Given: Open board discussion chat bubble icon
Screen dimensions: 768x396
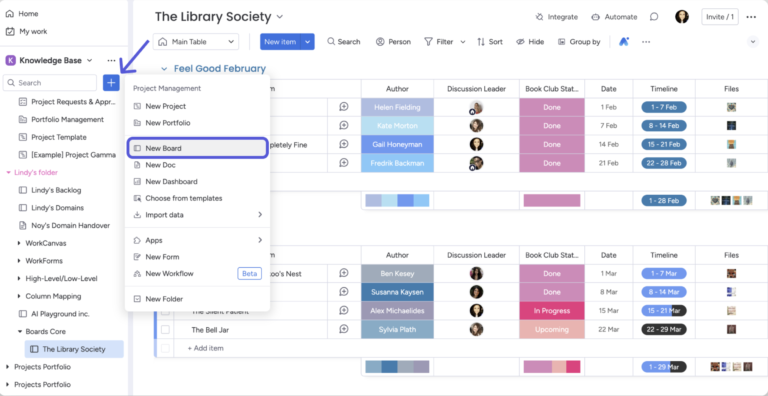Looking at the screenshot, I should point(654,17).
